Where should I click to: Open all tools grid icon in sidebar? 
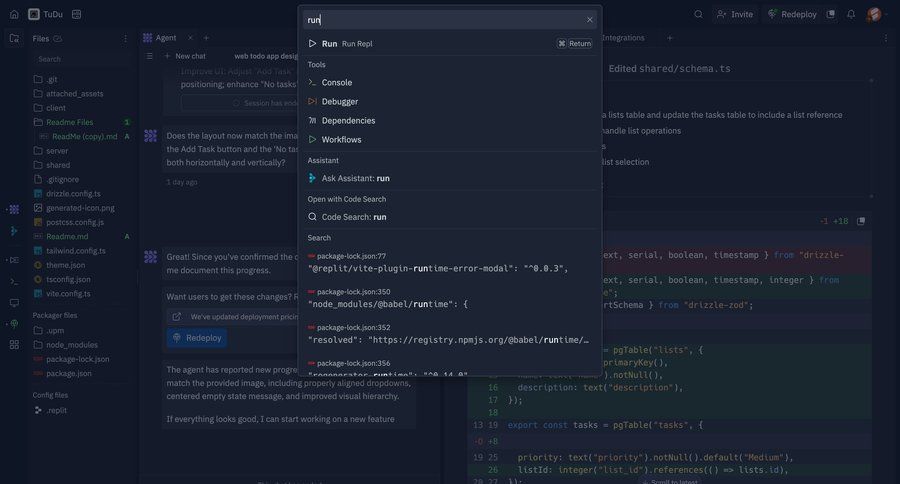pos(14,344)
